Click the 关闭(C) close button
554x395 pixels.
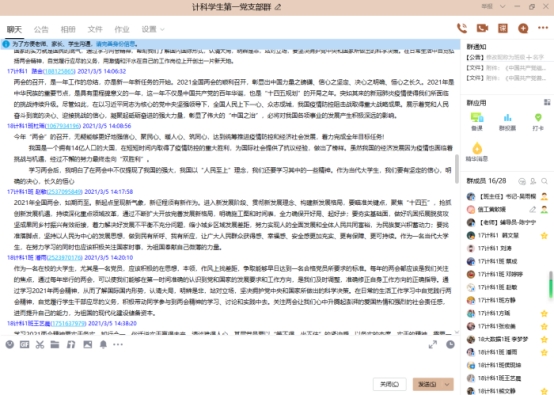coord(389,384)
